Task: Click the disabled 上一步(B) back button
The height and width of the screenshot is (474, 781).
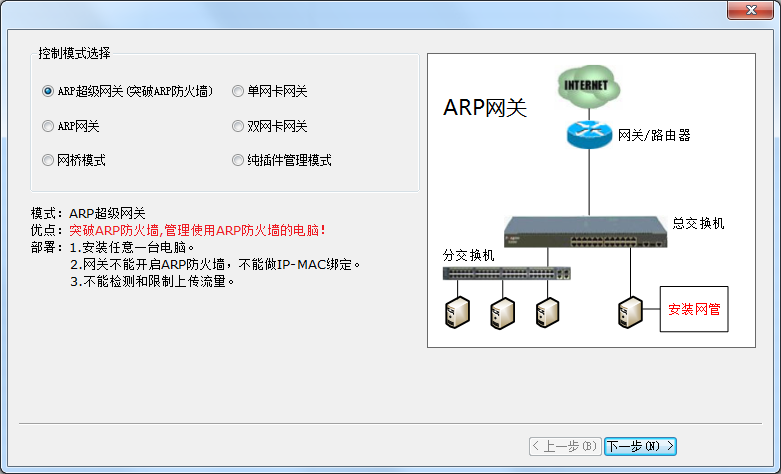Action: [565, 446]
